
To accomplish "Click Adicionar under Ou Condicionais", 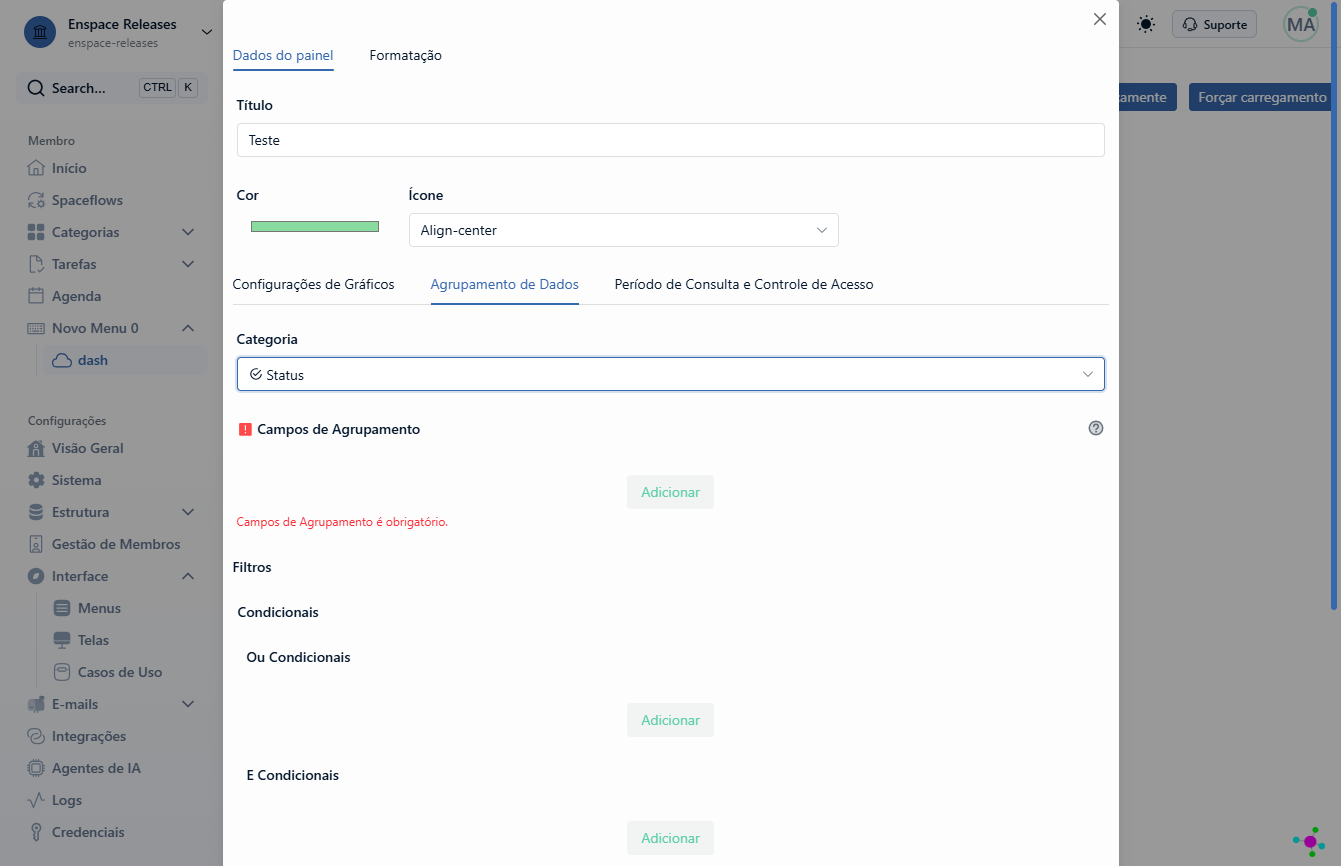I will 670,720.
